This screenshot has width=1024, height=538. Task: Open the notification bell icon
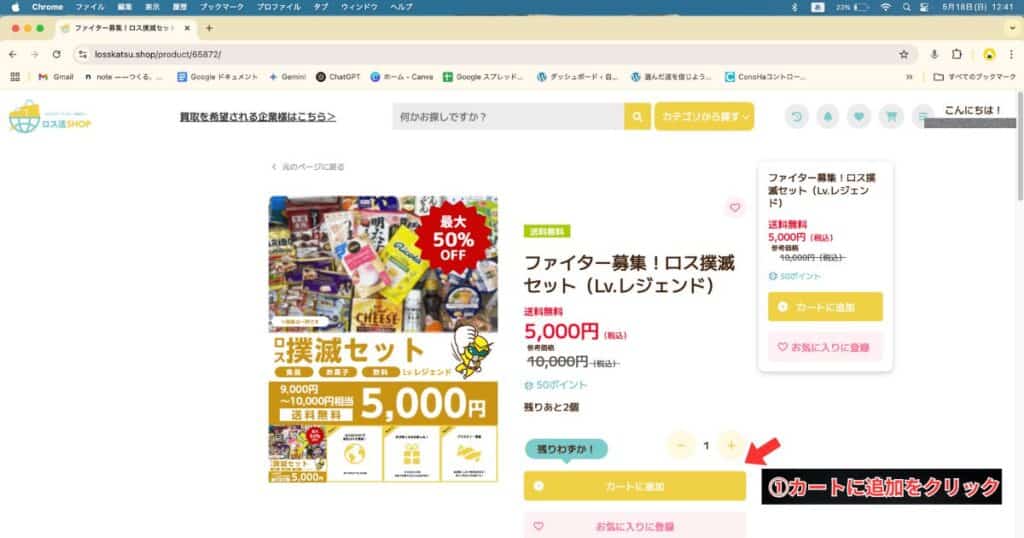(x=827, y=117)
